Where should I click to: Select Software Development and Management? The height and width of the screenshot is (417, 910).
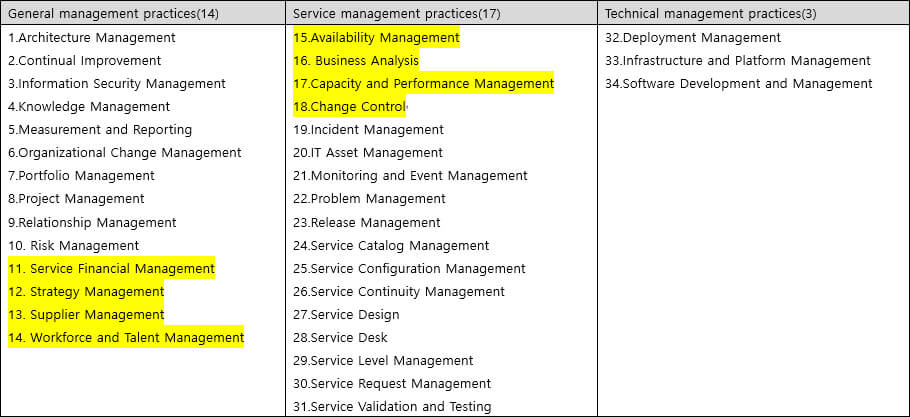click(x=739, y=84)
